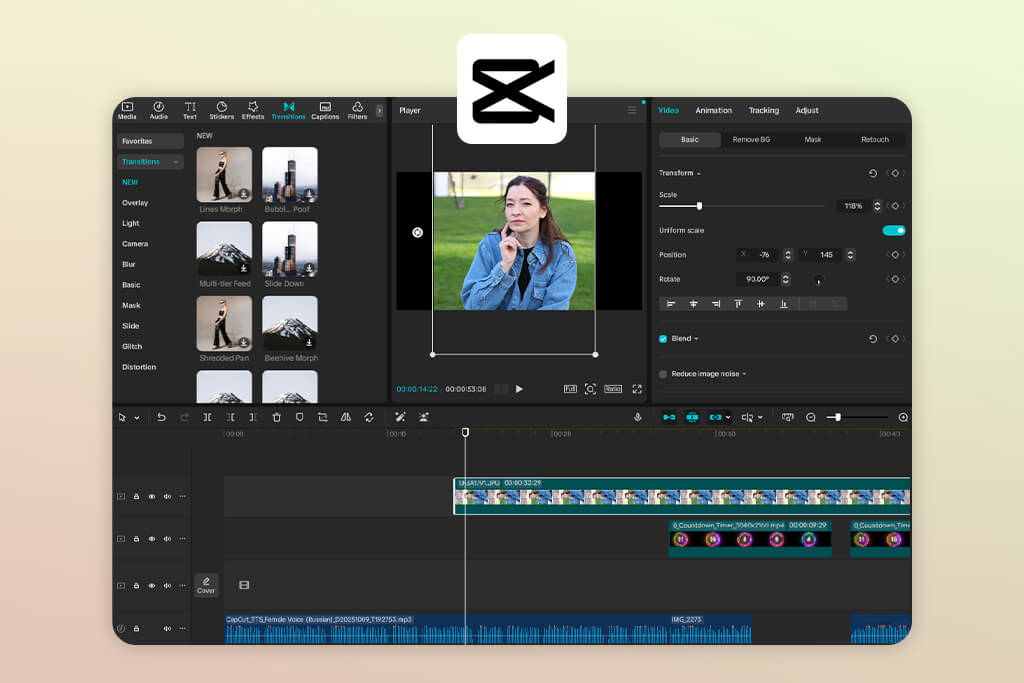Add a marker with the shield icon

pyautogui.click(x=300, y=417)
